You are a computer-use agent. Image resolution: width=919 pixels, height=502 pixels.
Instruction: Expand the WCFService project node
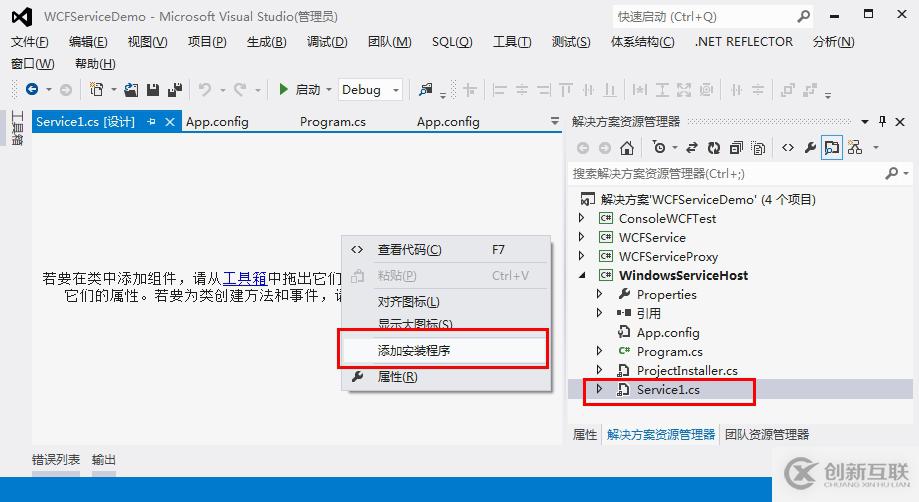(581, 237)
